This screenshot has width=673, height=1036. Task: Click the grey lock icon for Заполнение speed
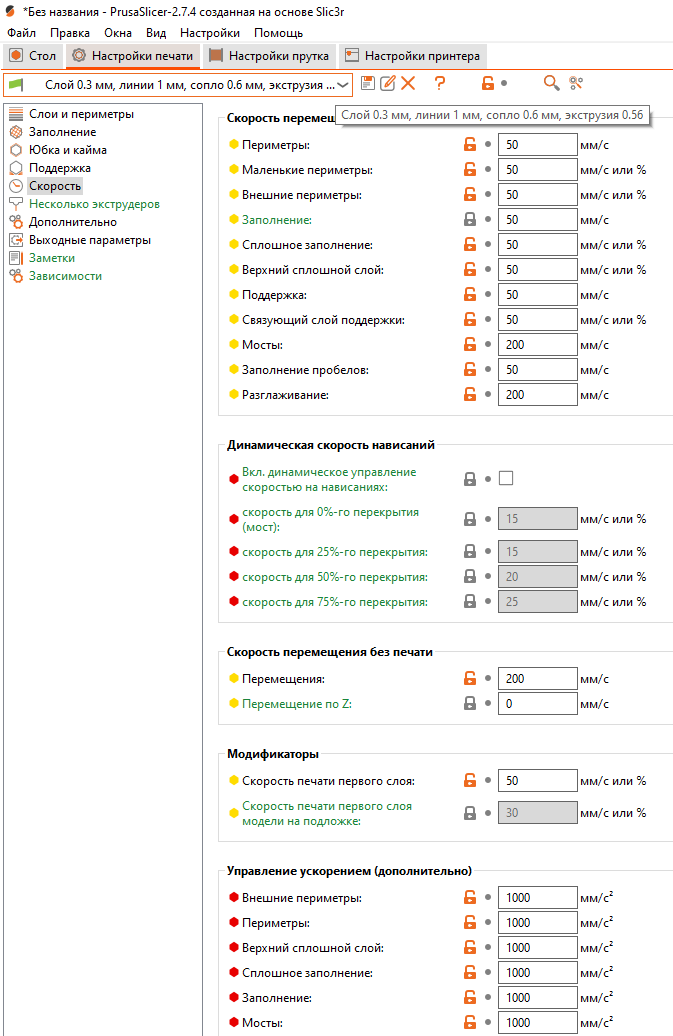click(x=470, y=219)
